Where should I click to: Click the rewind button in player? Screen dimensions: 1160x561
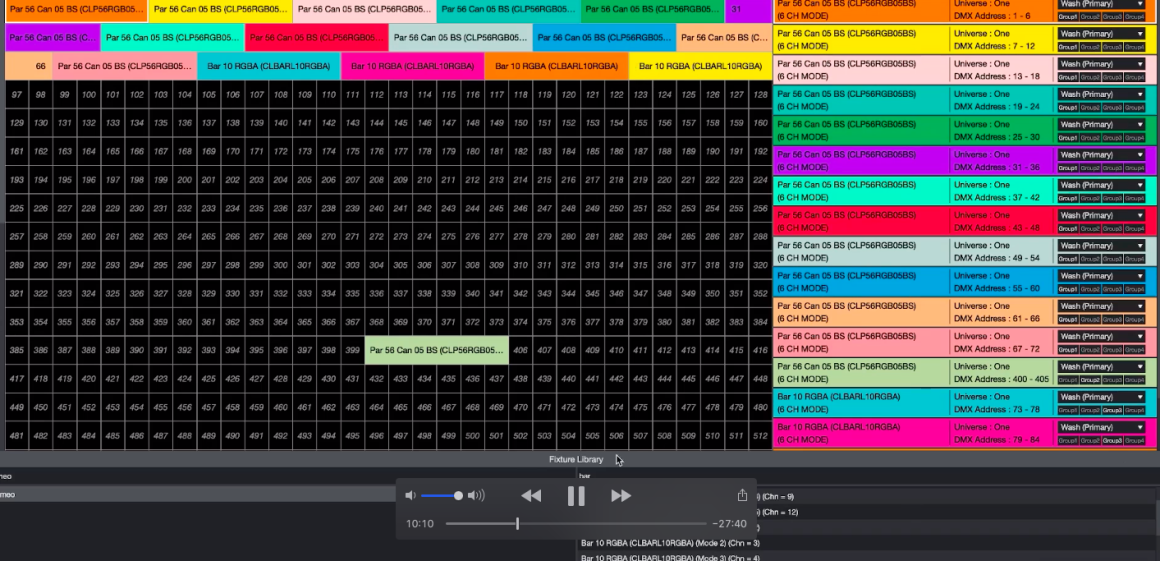(531, 496)
